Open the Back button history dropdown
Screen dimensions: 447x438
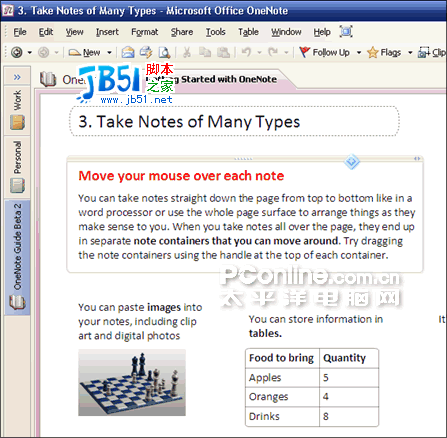point(29,53)
